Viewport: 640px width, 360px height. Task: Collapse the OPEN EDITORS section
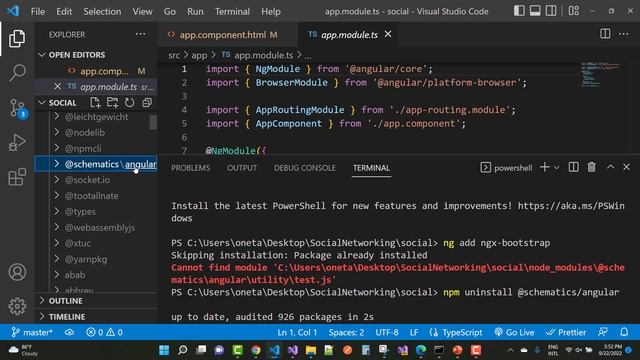pyautogui.click(x=96, y=55)
